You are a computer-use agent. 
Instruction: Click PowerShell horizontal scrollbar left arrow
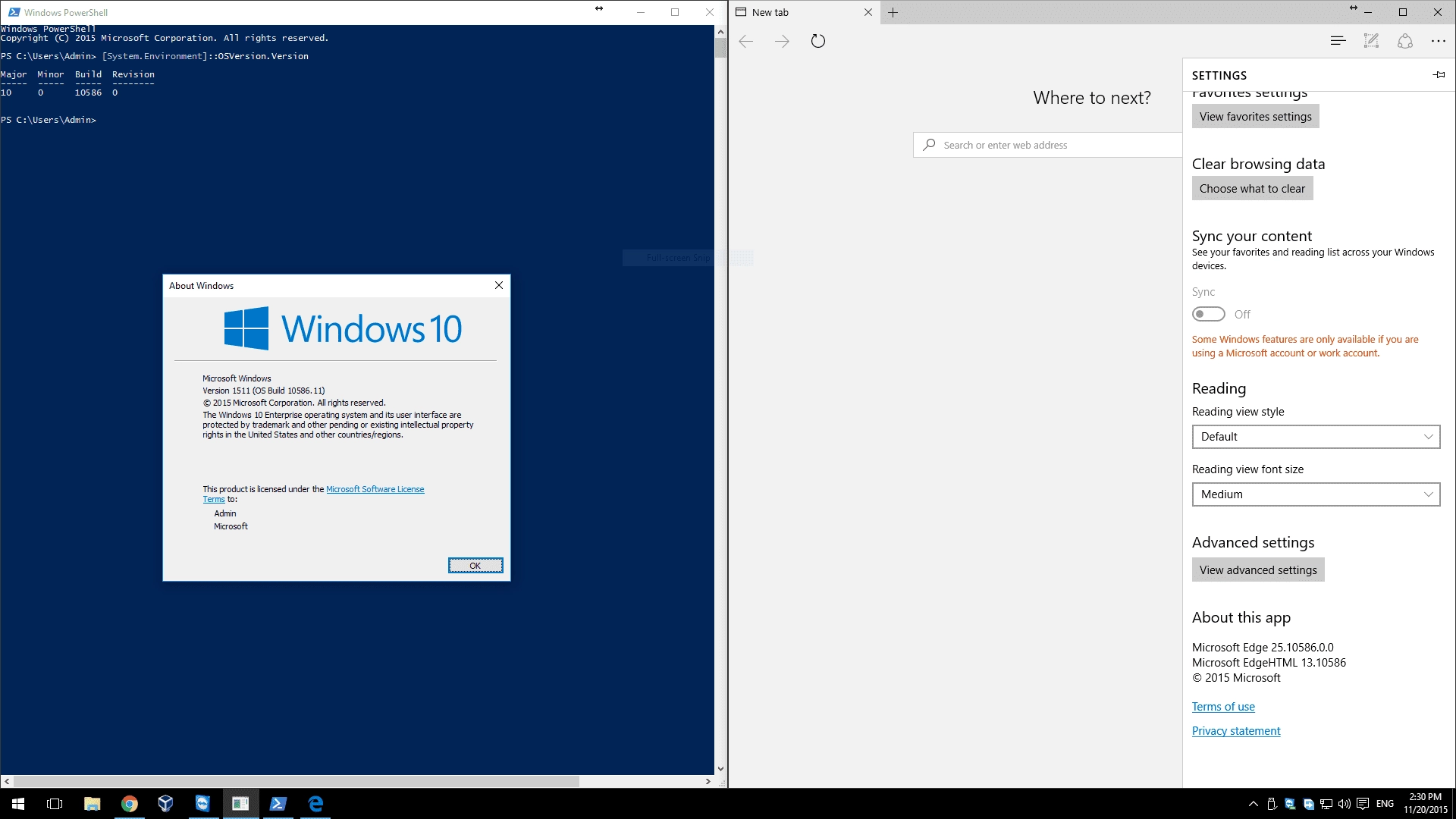tap(7, 781)
